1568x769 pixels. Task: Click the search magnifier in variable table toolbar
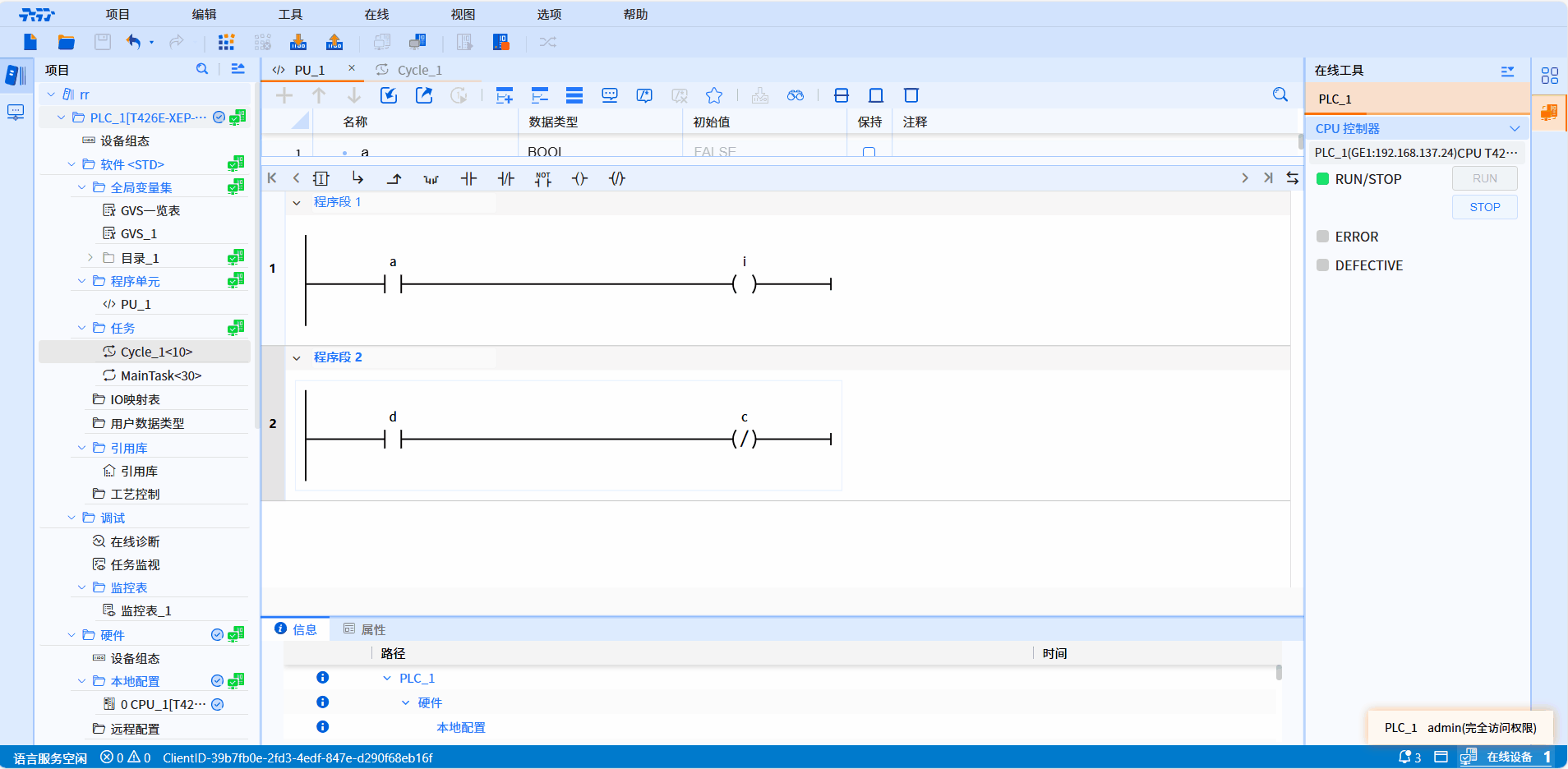tap(1280, 95)
